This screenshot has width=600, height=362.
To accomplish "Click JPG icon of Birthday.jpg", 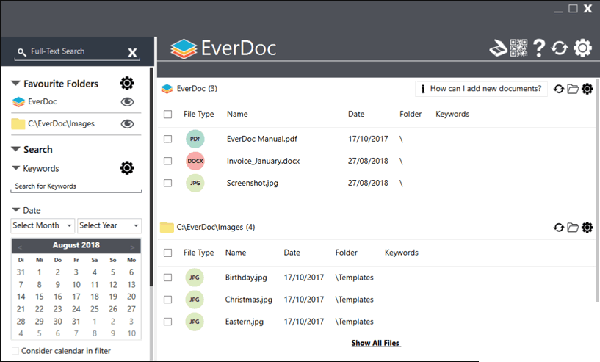I will [x=194, y=277].
